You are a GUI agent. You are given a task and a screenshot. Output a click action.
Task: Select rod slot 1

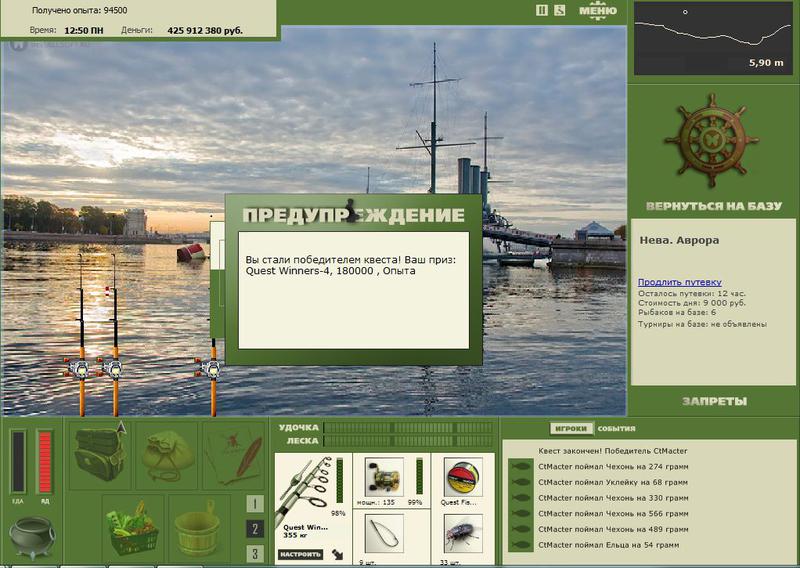click(255, 504)
